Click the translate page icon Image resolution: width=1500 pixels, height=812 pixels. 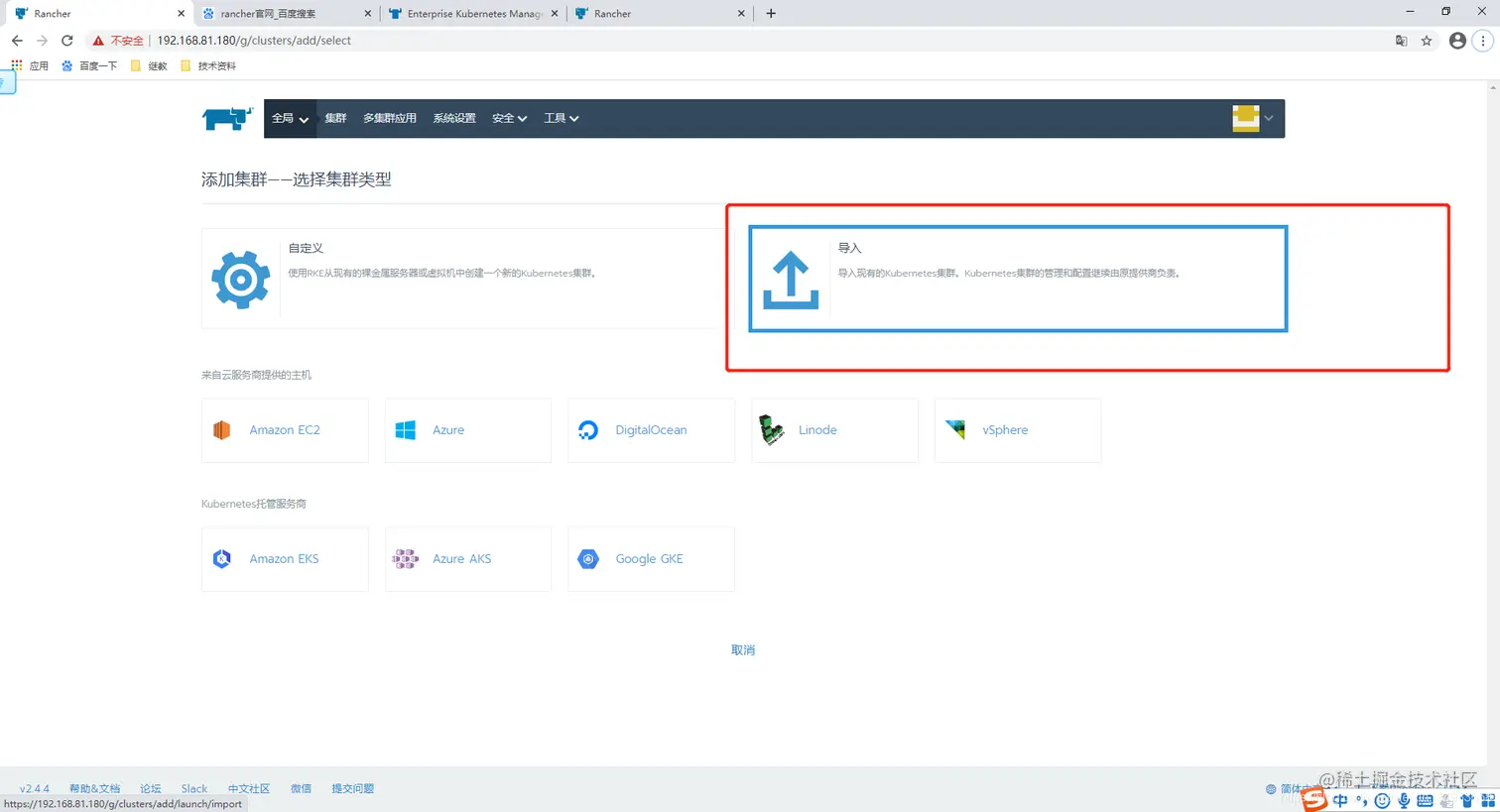click(x=1401, y=41)
